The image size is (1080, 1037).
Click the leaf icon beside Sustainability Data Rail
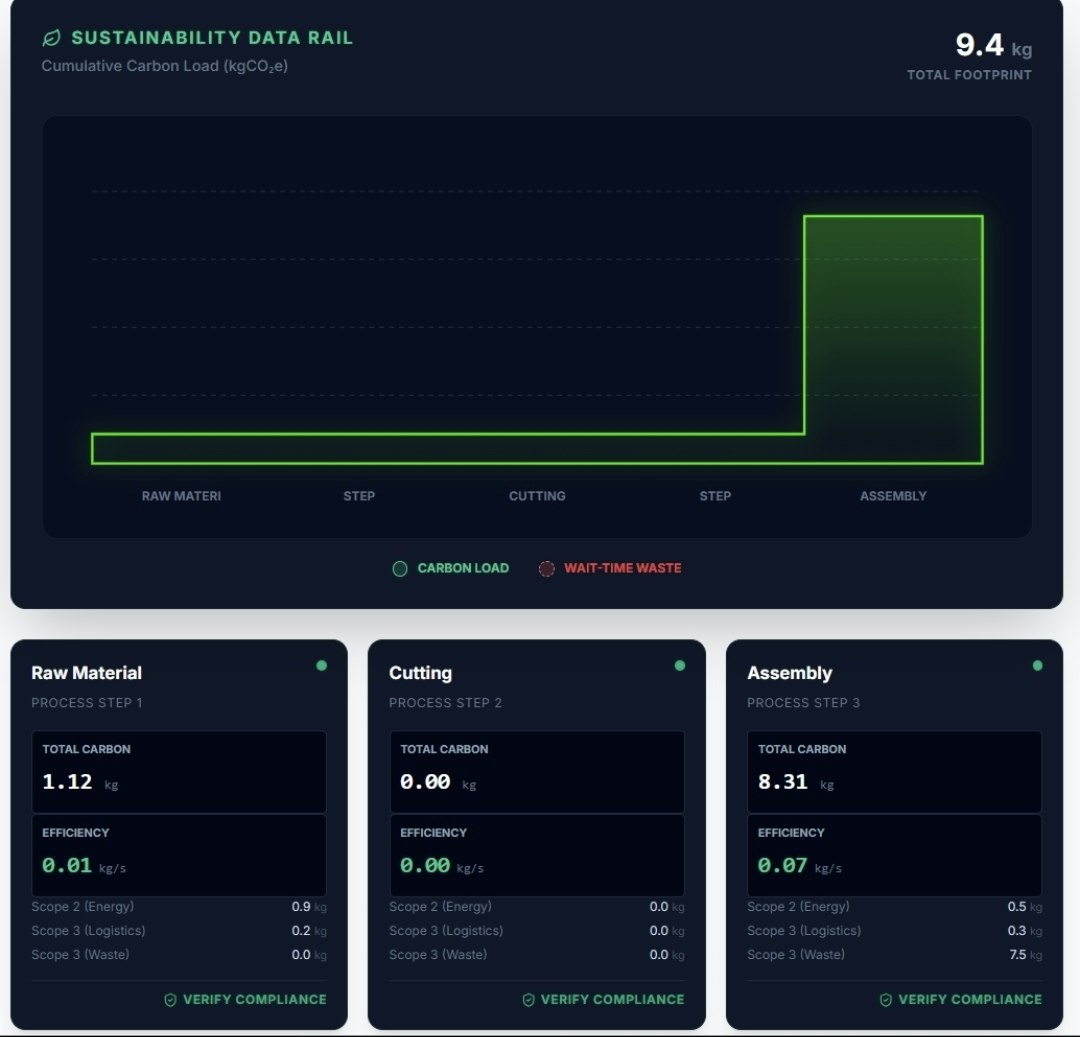click(x=52, y=37)
